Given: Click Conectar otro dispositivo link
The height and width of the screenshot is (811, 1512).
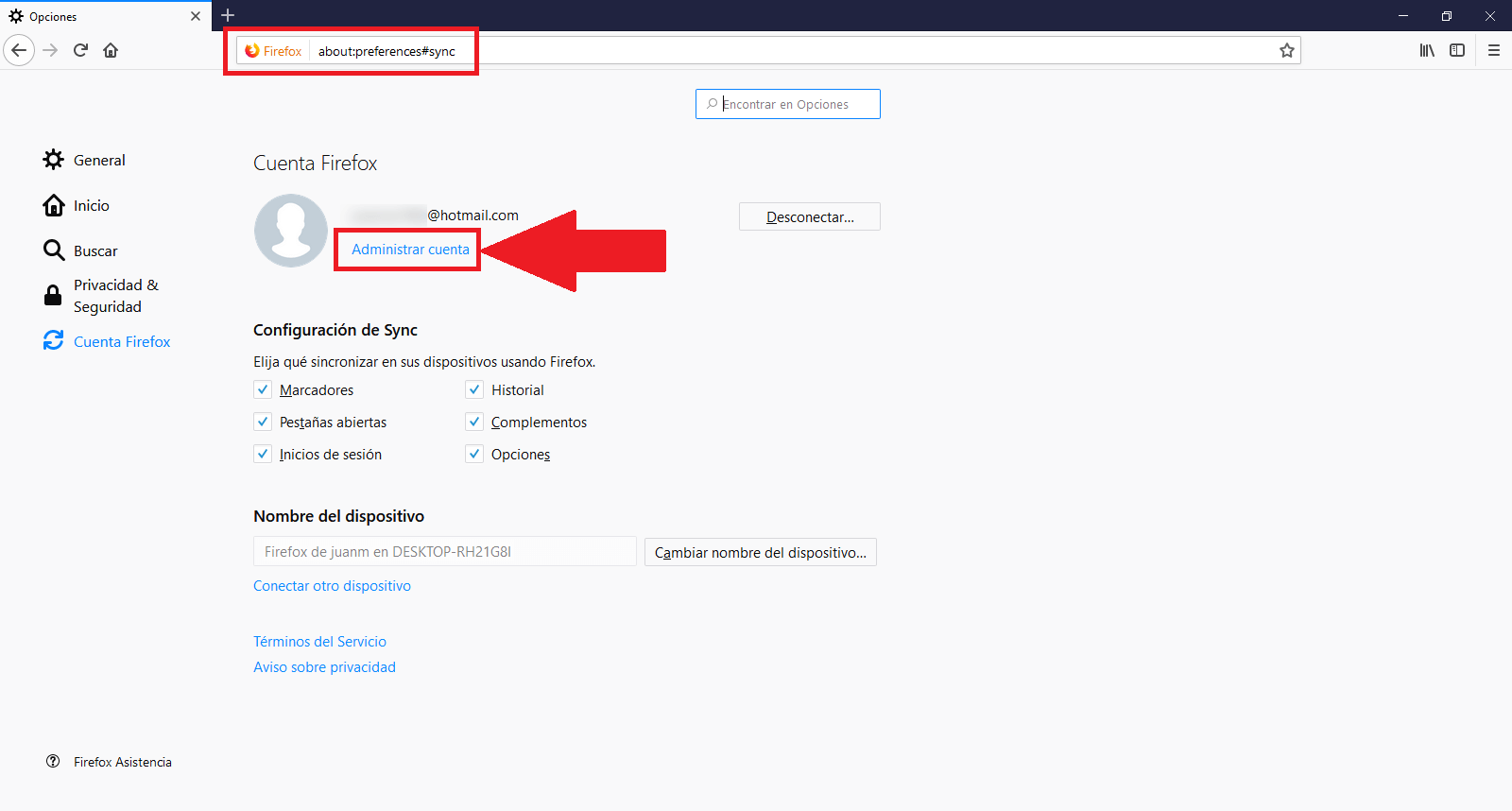Looking at the screenshot, I should (x=332, y=586).
